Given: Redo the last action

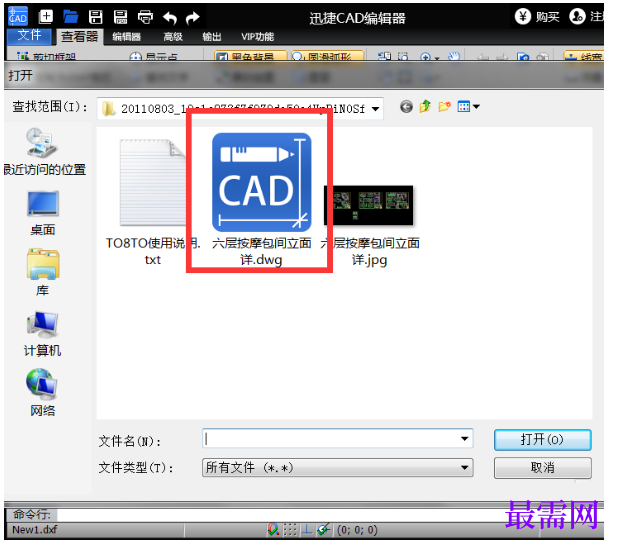Looking at the screenshot, I should click(192, 17).
